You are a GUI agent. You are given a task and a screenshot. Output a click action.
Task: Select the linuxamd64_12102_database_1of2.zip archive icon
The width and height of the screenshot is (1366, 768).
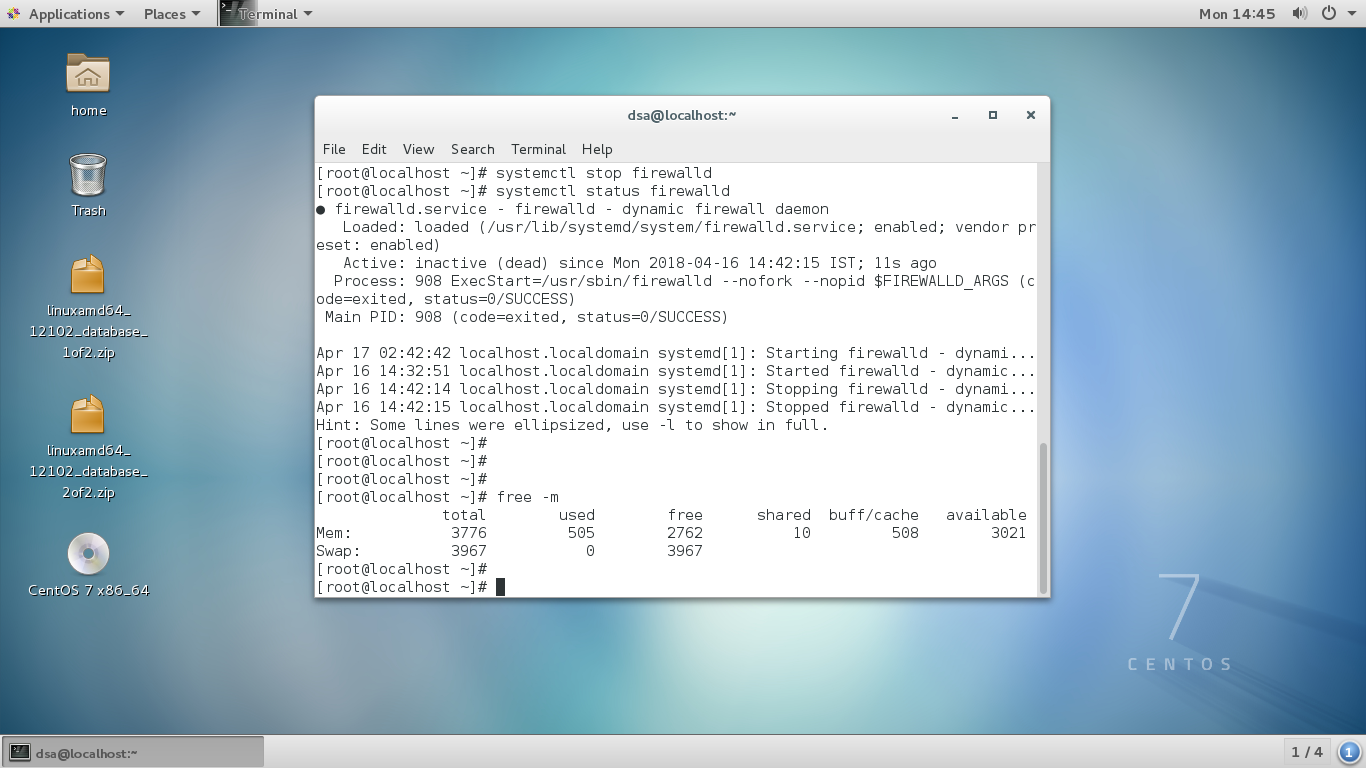click(88, 275)
